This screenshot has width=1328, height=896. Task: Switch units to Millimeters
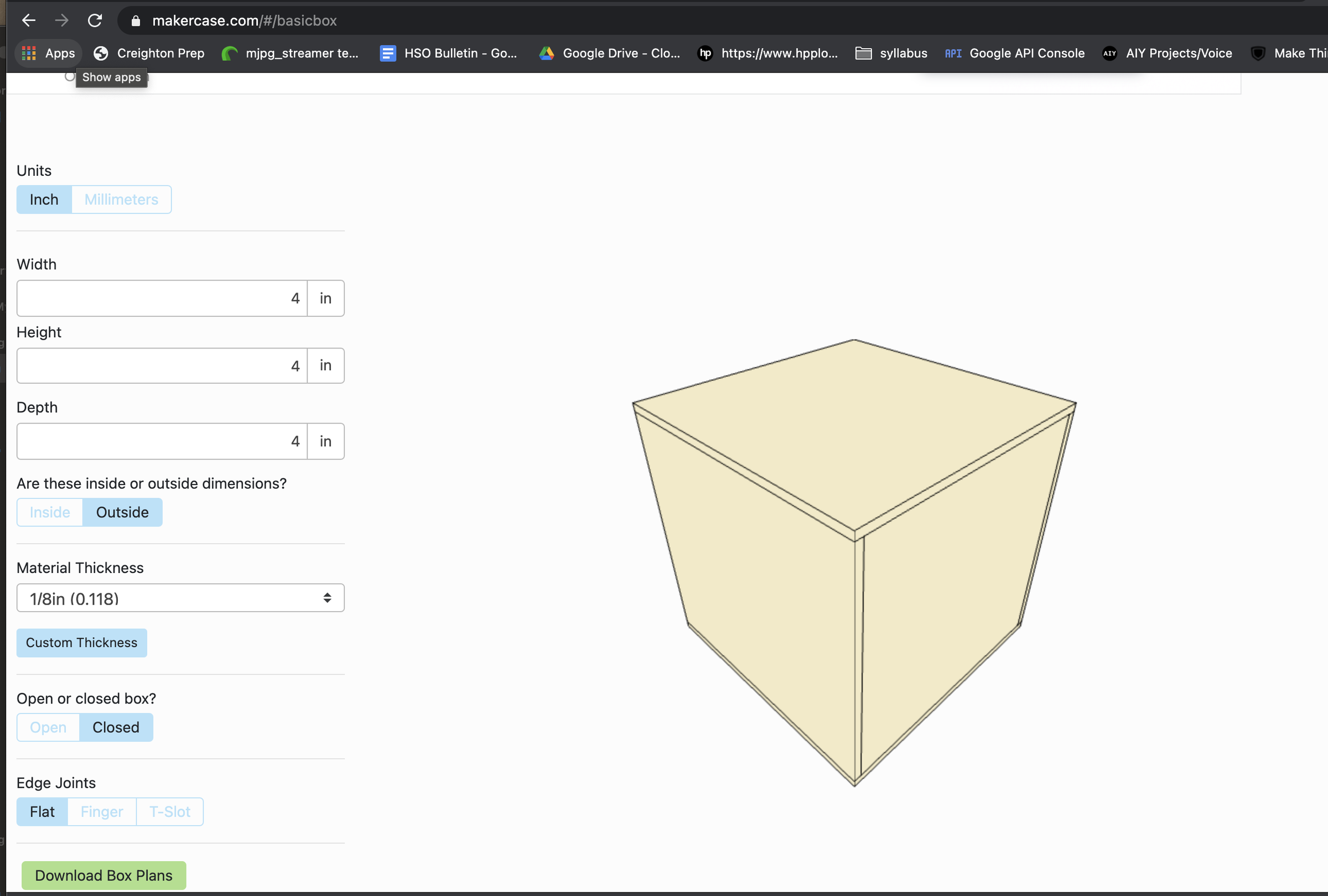tap(121, 199)
